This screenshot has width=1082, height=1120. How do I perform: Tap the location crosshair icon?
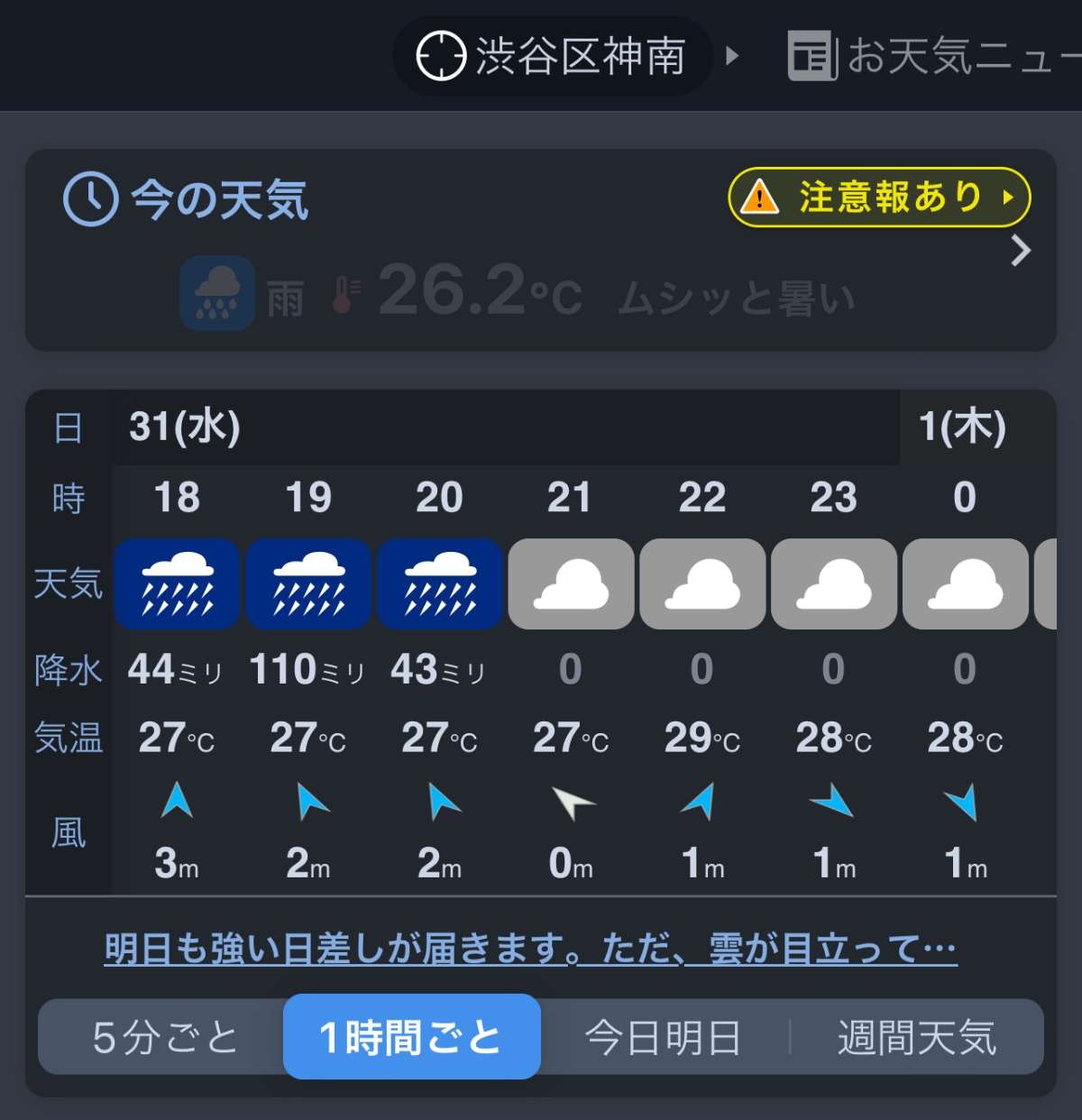tap(440, 56)
